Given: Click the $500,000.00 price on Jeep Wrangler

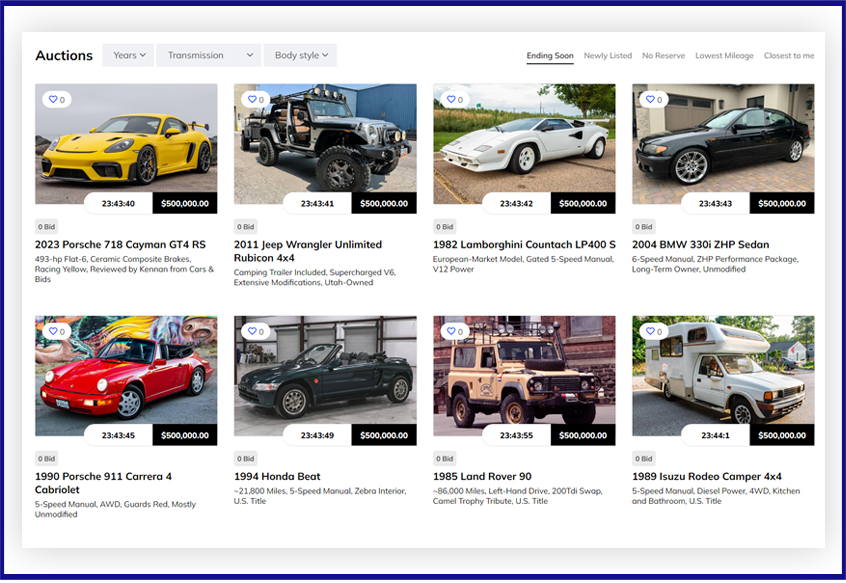Looking at the screenshot, I should 384,203.
